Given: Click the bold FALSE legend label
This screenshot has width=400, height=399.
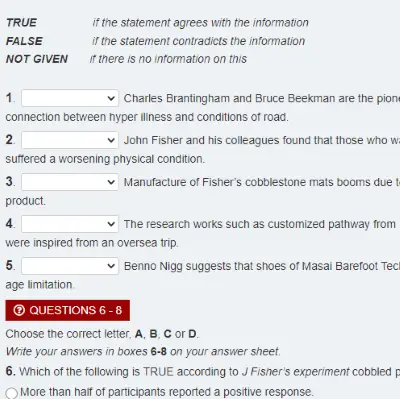Looking at the screenshot, I should [x=24, y=41].
